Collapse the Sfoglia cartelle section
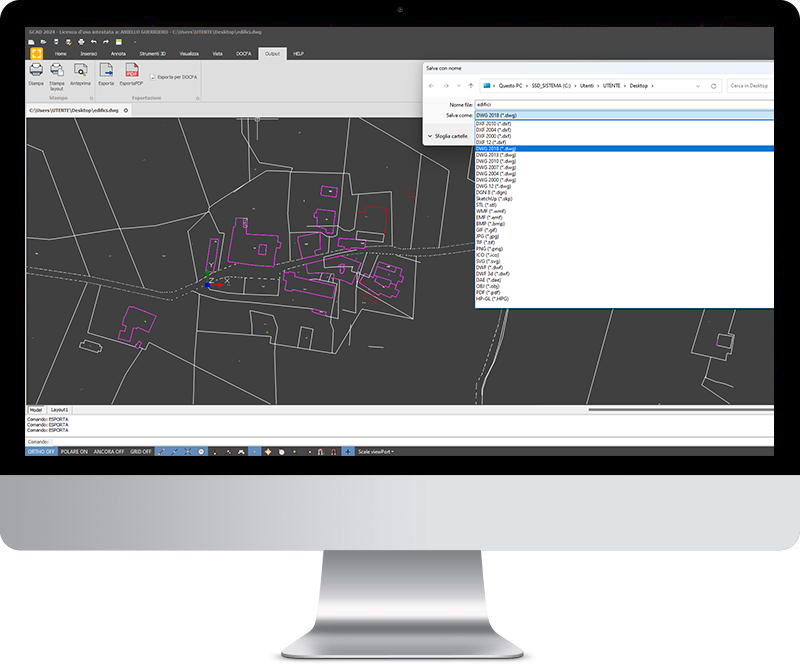The image size is (800, 664). [450, 136]
